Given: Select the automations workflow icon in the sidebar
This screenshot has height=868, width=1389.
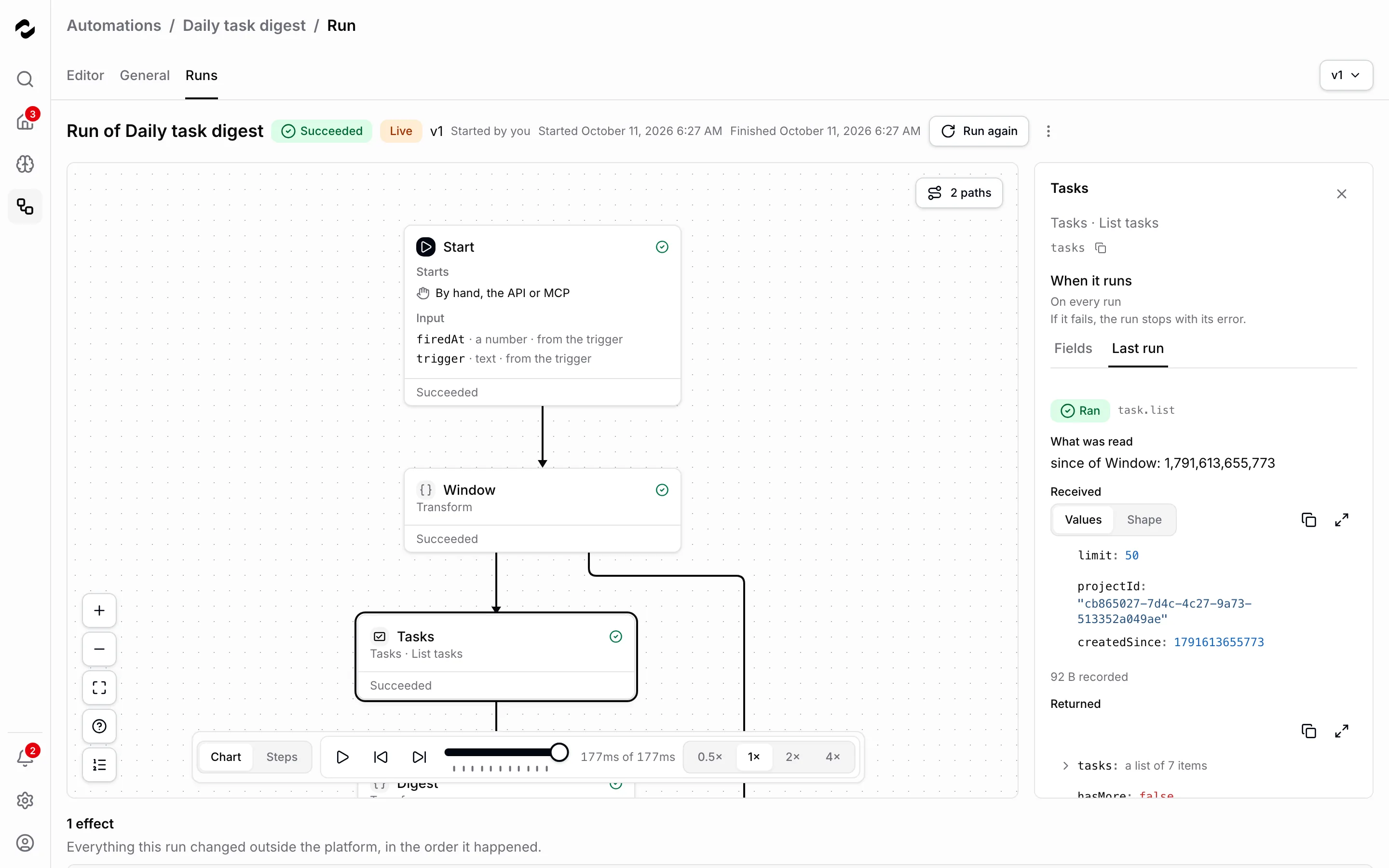Looking at the screenshot, I should pyautogui.click(x=25, y=207).
